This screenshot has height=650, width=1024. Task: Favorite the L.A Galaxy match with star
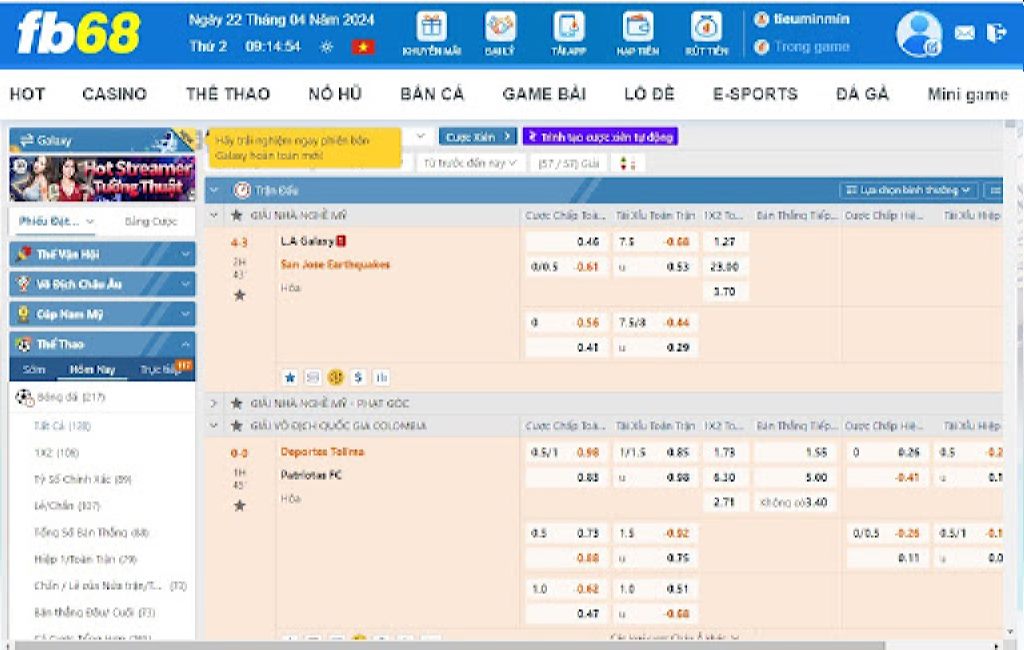[x=239, y=295]
